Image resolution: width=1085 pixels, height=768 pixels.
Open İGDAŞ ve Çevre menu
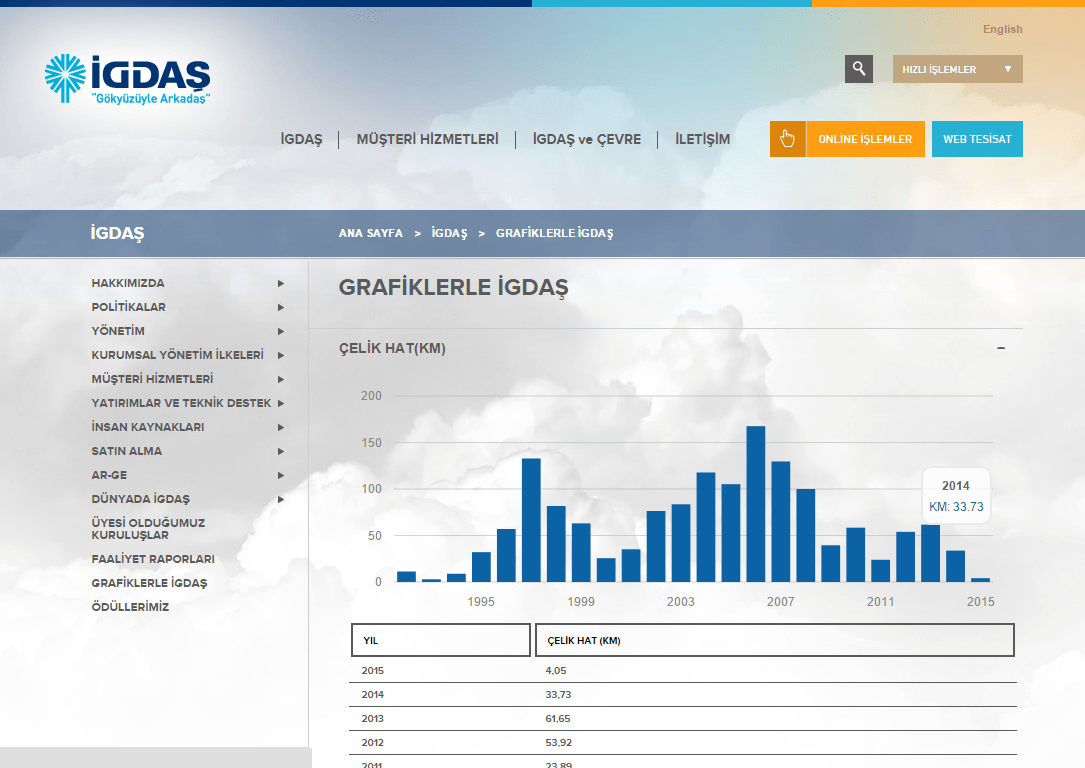pos(587,139)
